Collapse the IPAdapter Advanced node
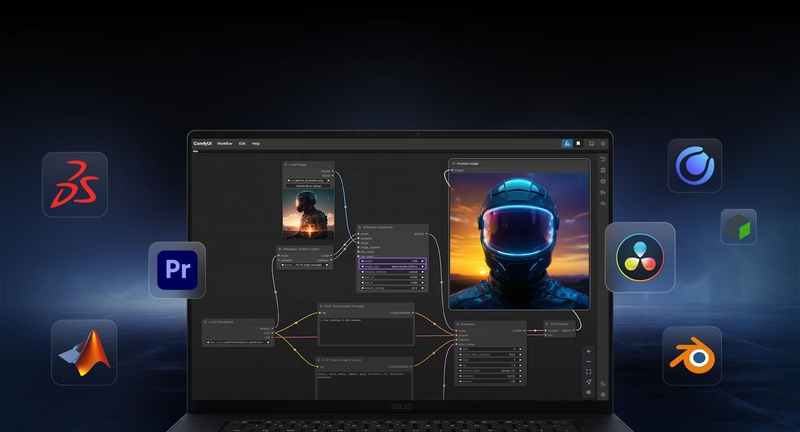800x432 pixels. pos(360,227)
